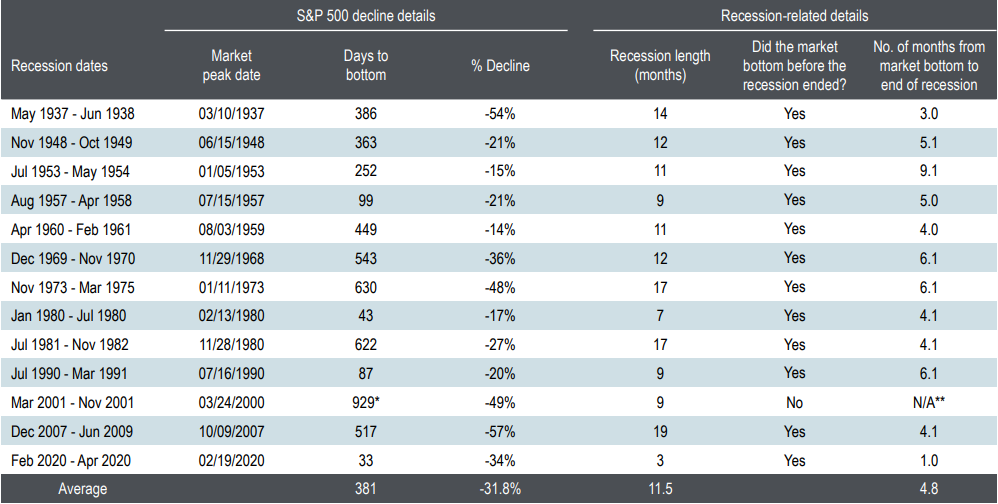998x504 pixels.
Task: Select the 10/09/2007 market peak date
Action: coord(232,432)
